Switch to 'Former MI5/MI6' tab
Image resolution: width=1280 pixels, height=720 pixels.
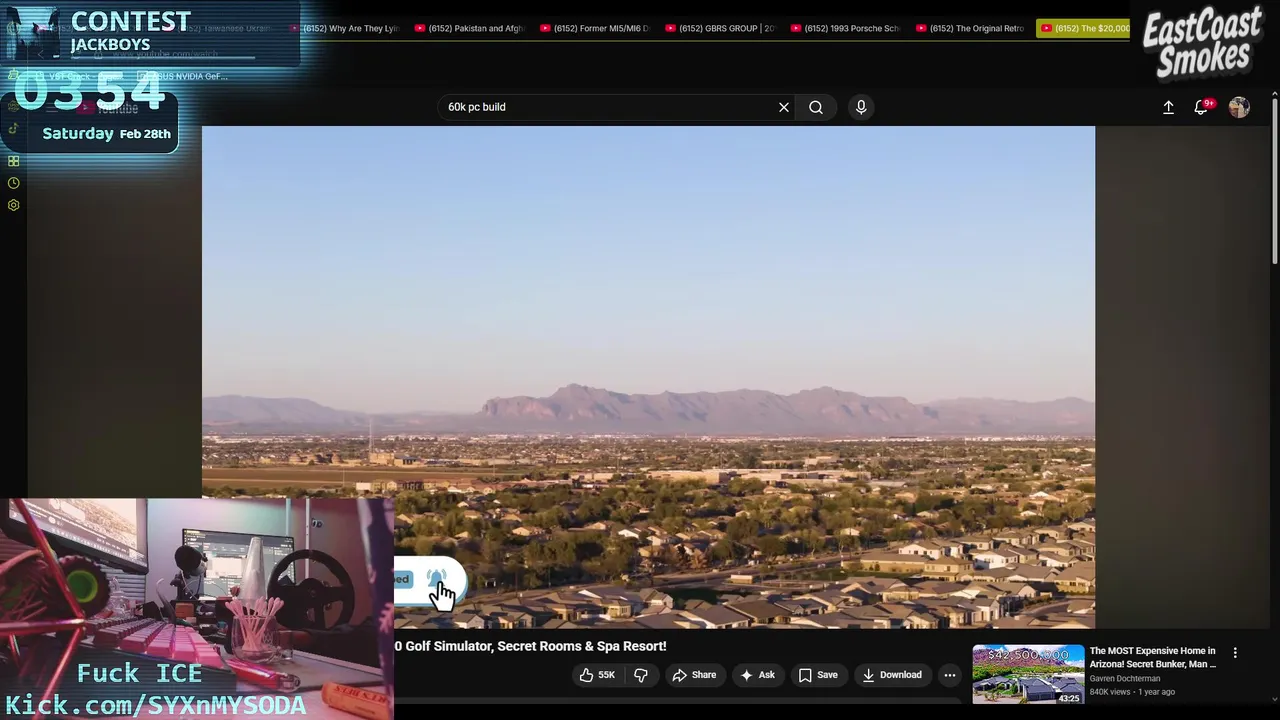[x=594, y=28]
